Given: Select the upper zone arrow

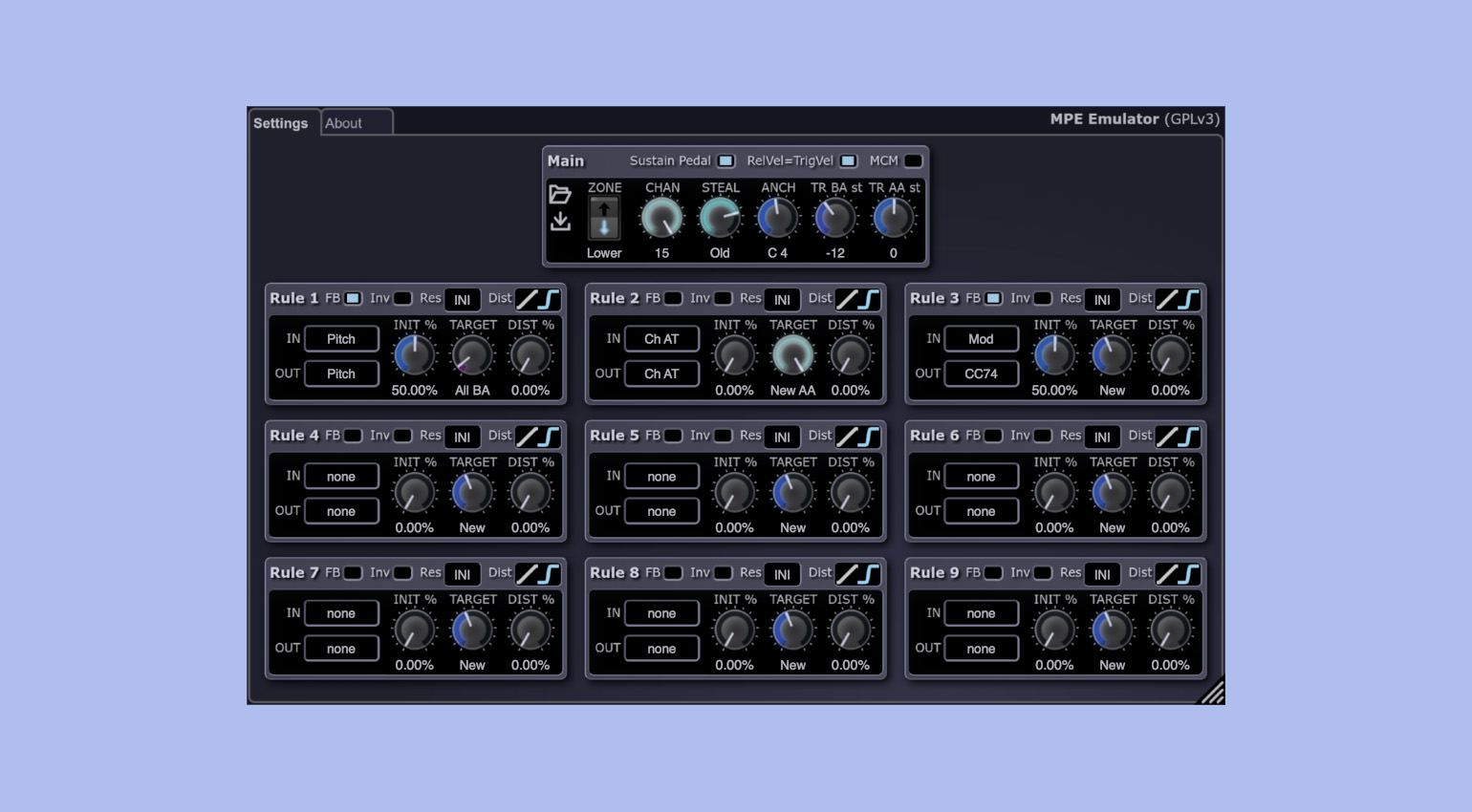Looking at the screenshot, I should tap(604, 209).
